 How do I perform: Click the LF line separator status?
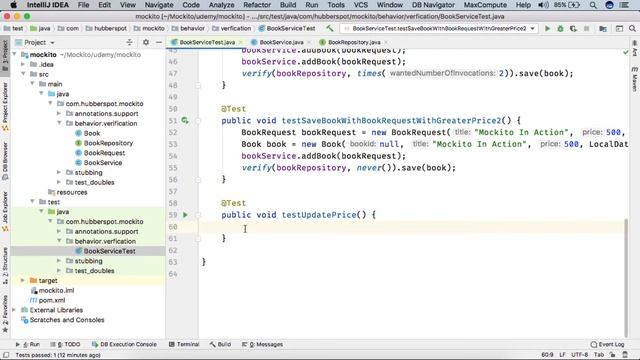tap(562, 355)
